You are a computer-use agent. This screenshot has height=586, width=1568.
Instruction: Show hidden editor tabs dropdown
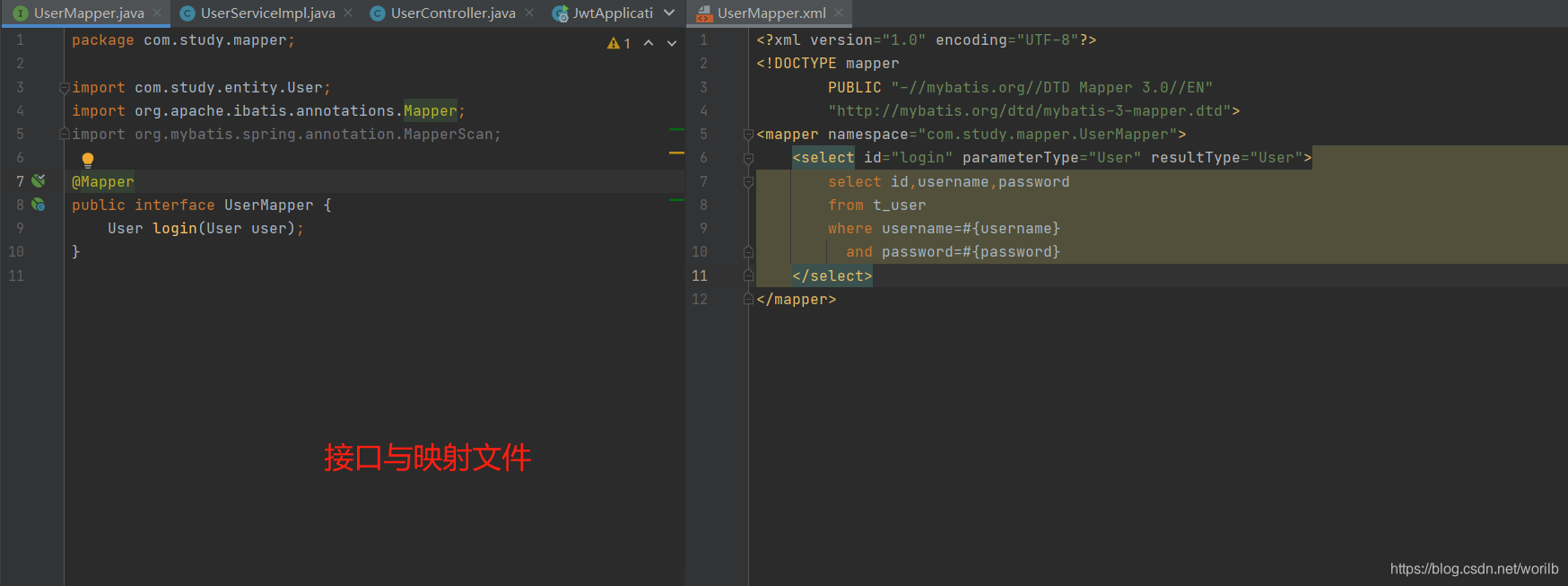pyautogui.click(x=669, y=13)
